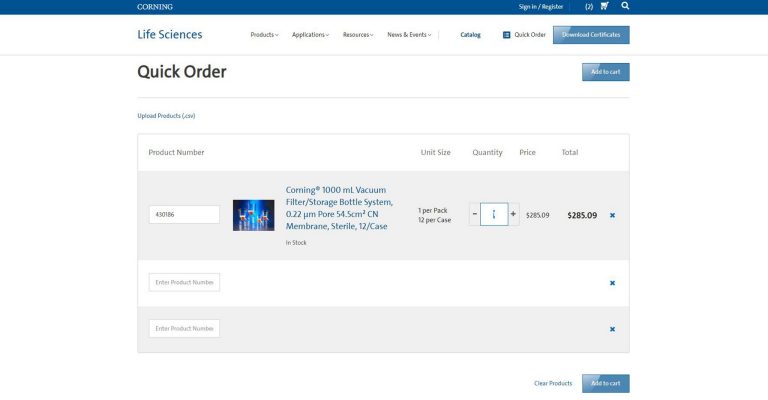Viewport: 768px width, 400px height.
Task: Decrease quantity with minus button
Action: [475, 214]
